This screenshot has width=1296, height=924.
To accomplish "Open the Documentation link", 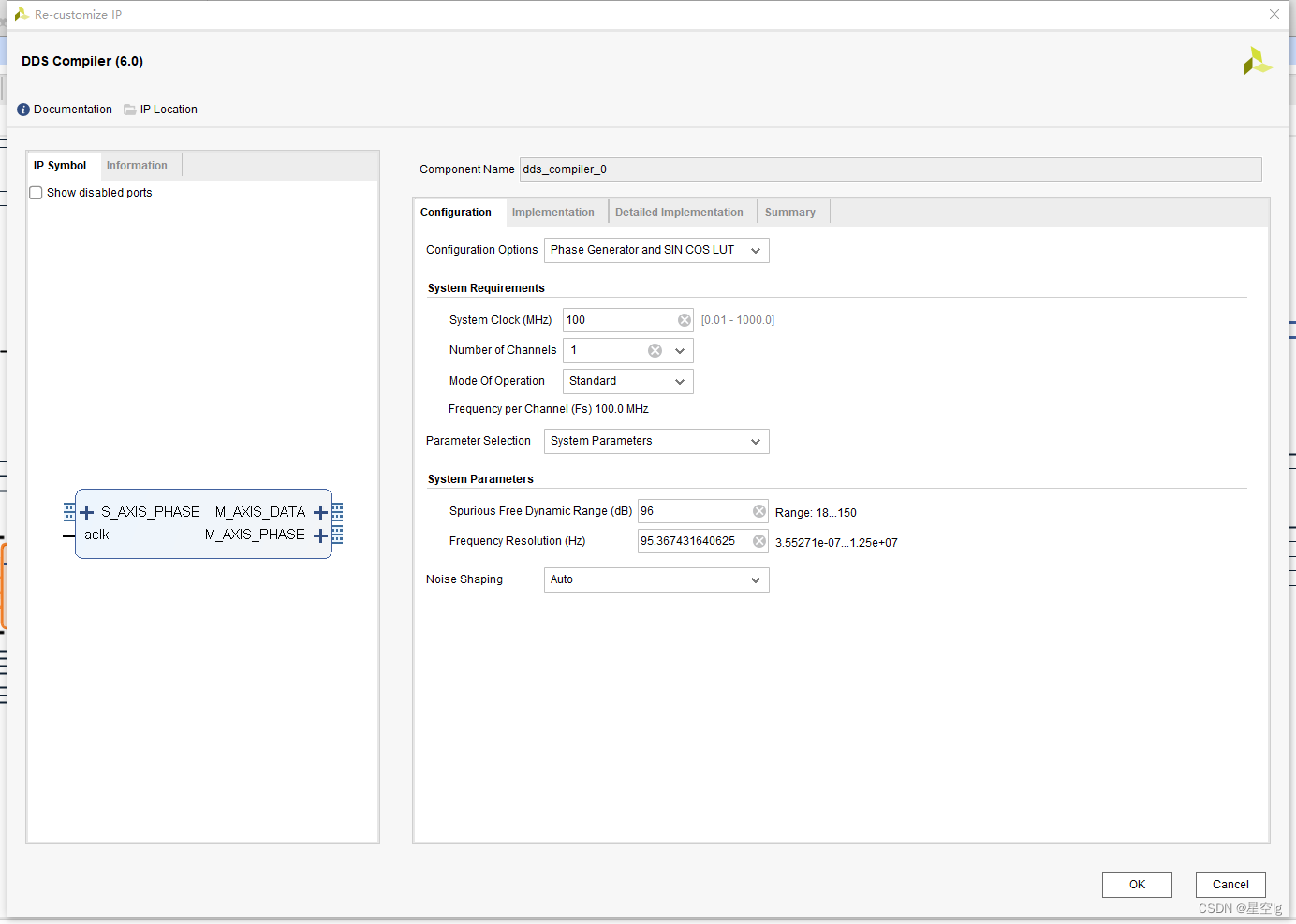I will (x=73, y=110).
